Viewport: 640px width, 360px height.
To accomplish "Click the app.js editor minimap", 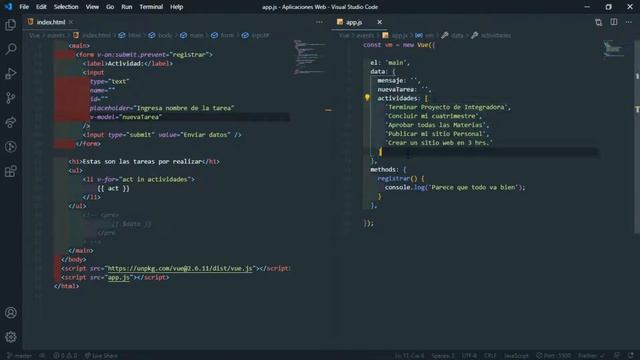I will point(613,48).
